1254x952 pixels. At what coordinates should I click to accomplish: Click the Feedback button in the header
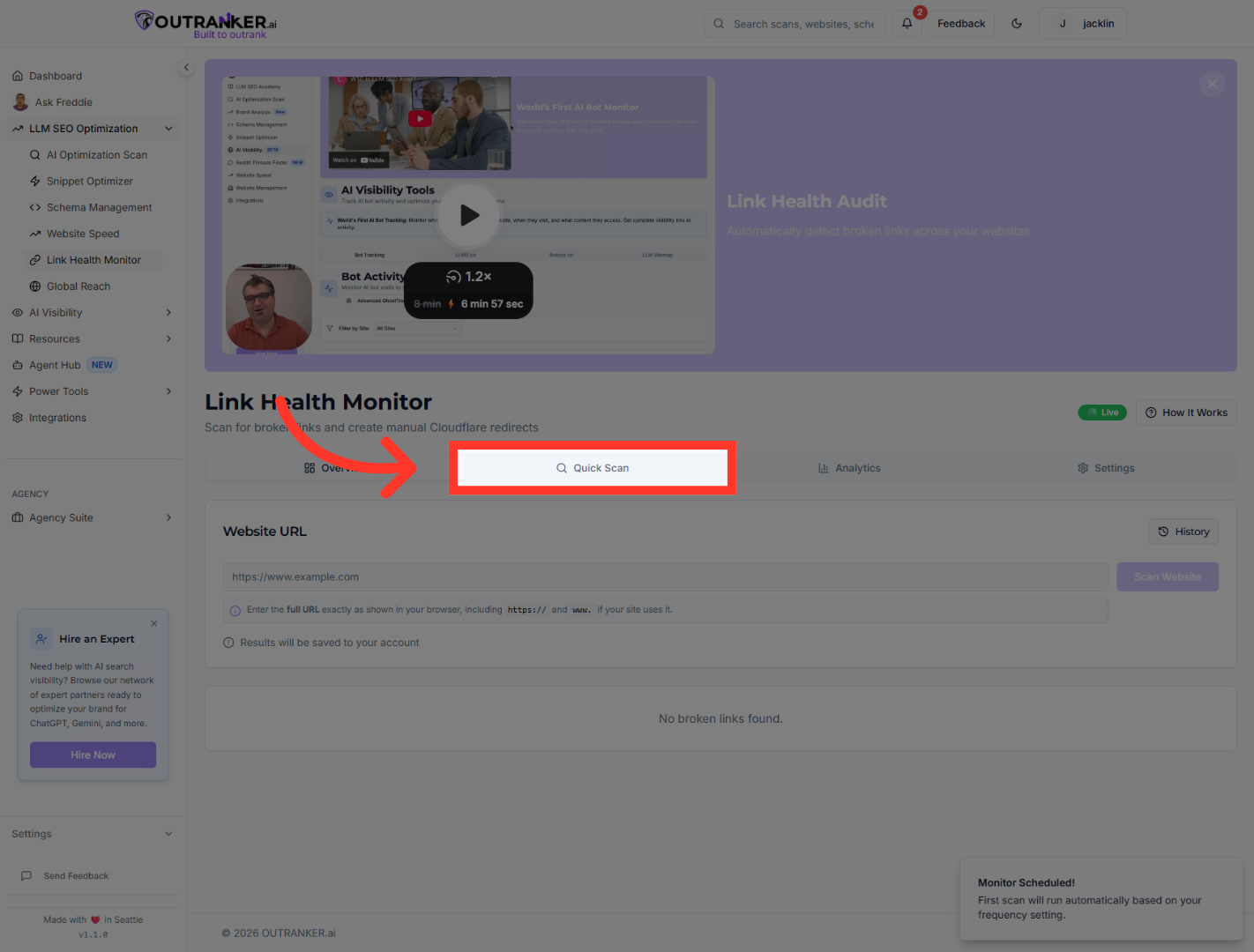pyautogui.click(x=961, y=24)
